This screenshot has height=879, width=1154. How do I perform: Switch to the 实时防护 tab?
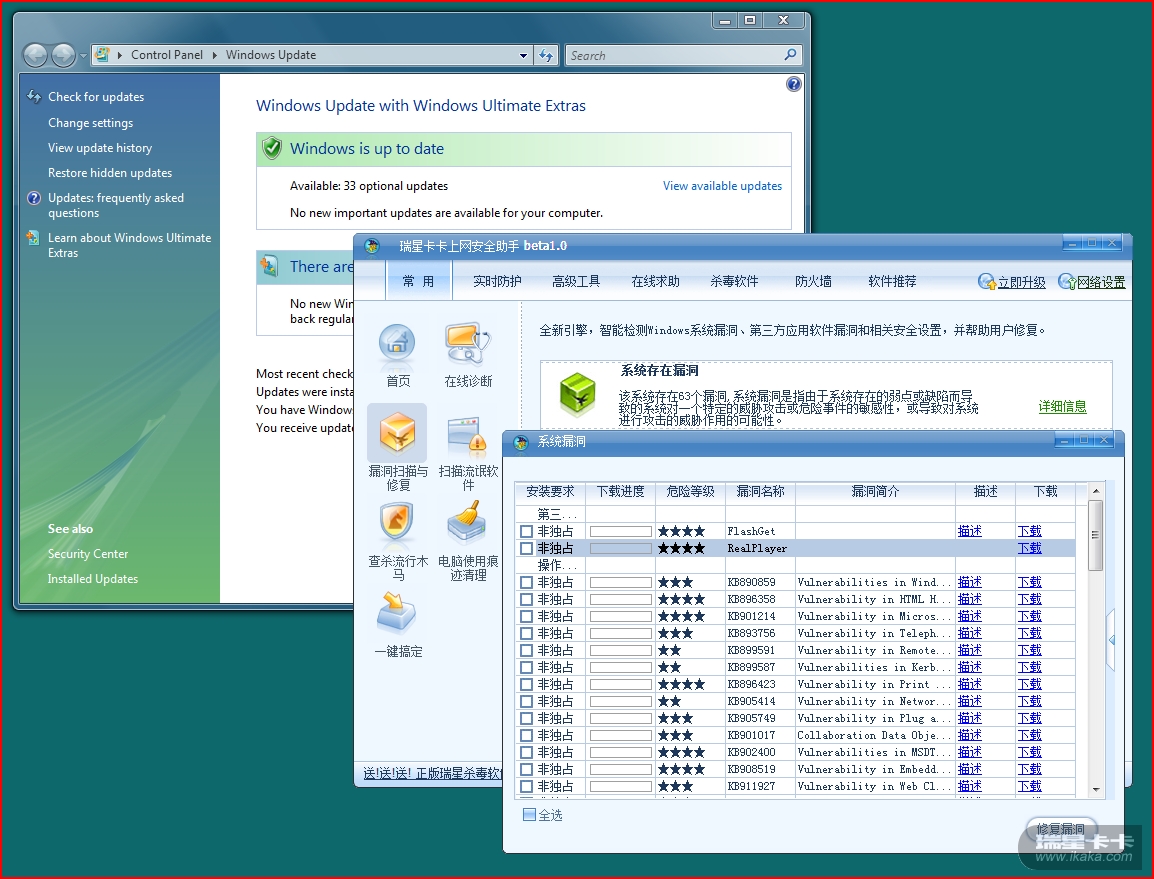pyautogui.click(x=497, y=281)
